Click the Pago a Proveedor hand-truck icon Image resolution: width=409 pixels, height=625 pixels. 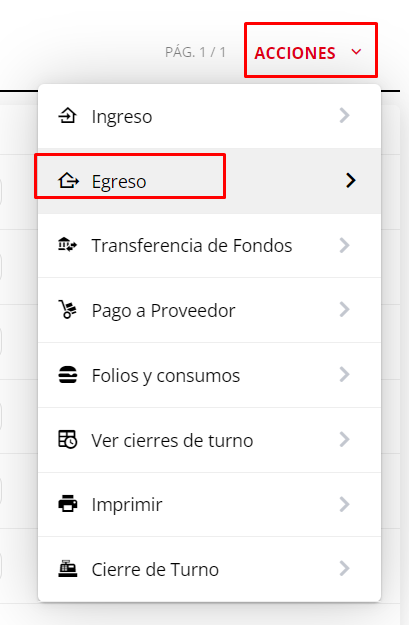point(67,310)
